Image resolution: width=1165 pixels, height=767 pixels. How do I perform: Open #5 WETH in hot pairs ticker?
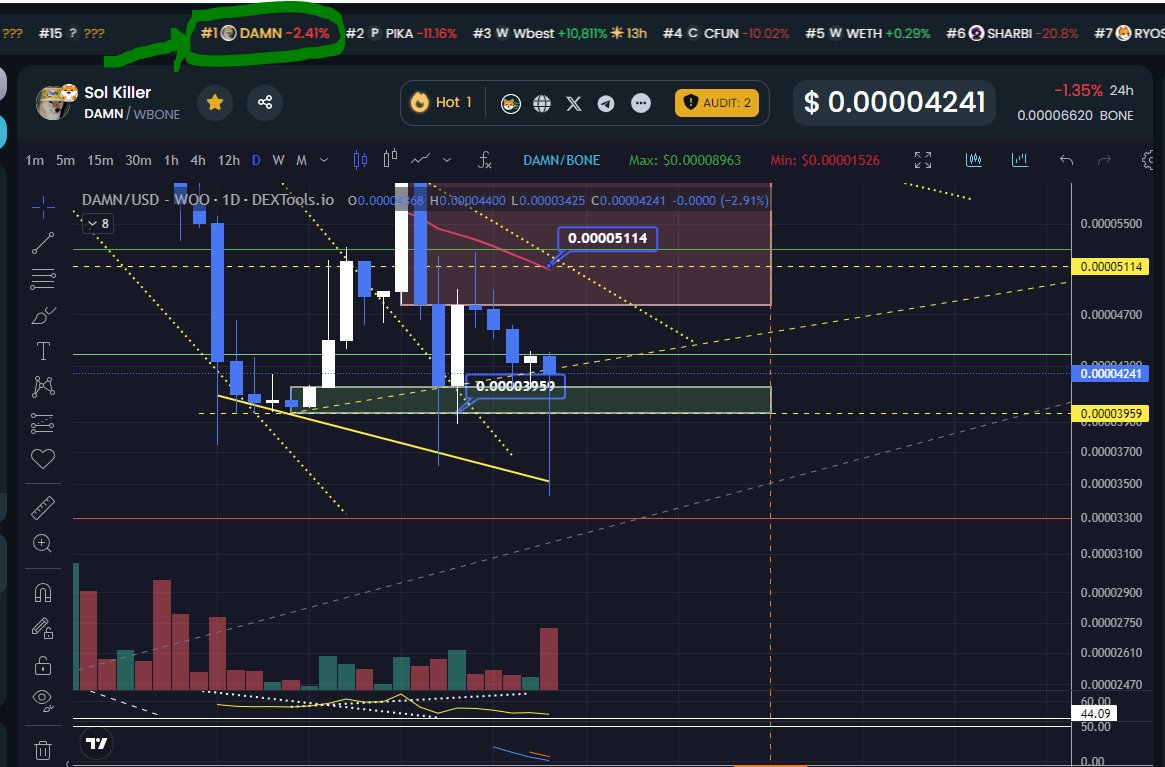pyautogui.click(x=868, y=33)
